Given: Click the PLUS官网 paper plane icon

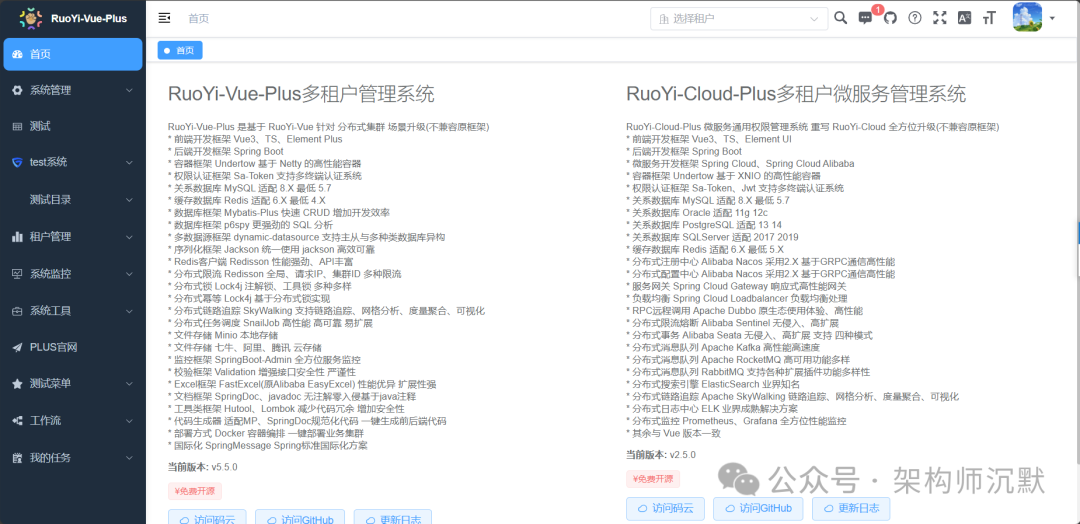Looking at the screenshot, I should [17, 347].
